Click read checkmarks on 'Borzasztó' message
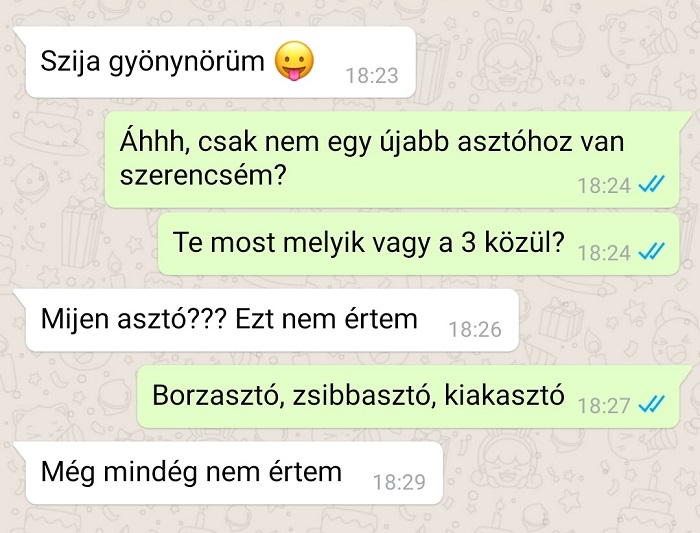This screenshot has height=533, width=700. 651,404
